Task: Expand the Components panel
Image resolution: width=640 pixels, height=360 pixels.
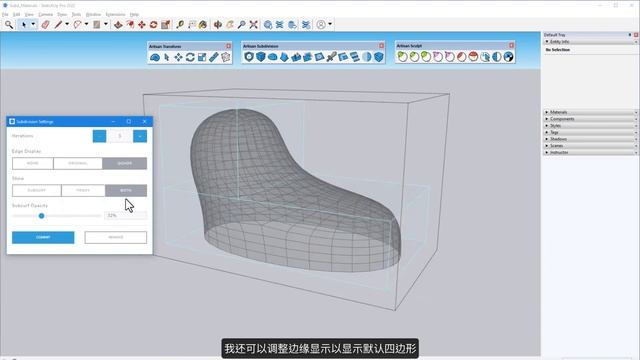Action: 547,119
